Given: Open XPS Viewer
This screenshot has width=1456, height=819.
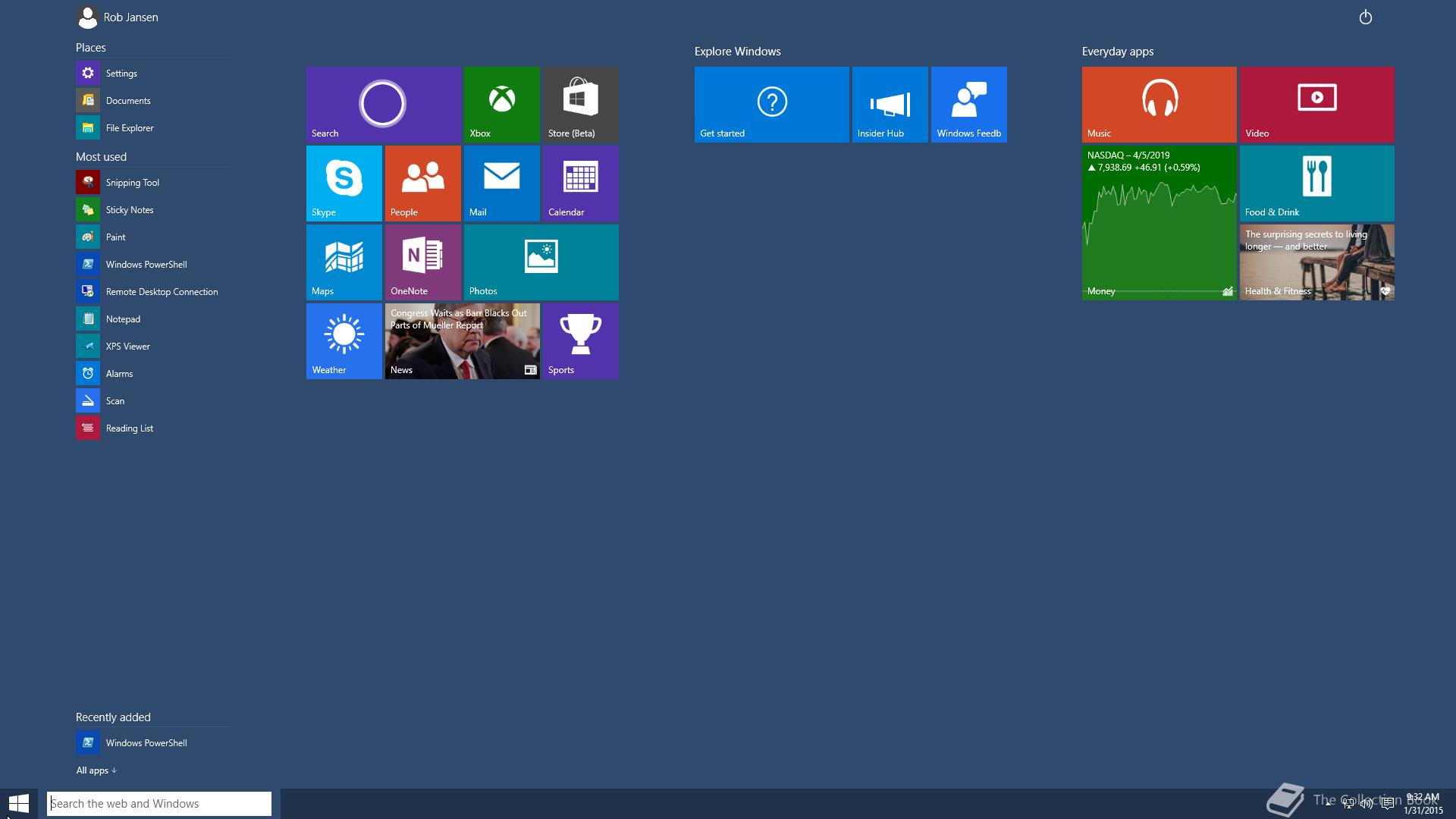Looking at the screenshot, I should tap(152, 346).
